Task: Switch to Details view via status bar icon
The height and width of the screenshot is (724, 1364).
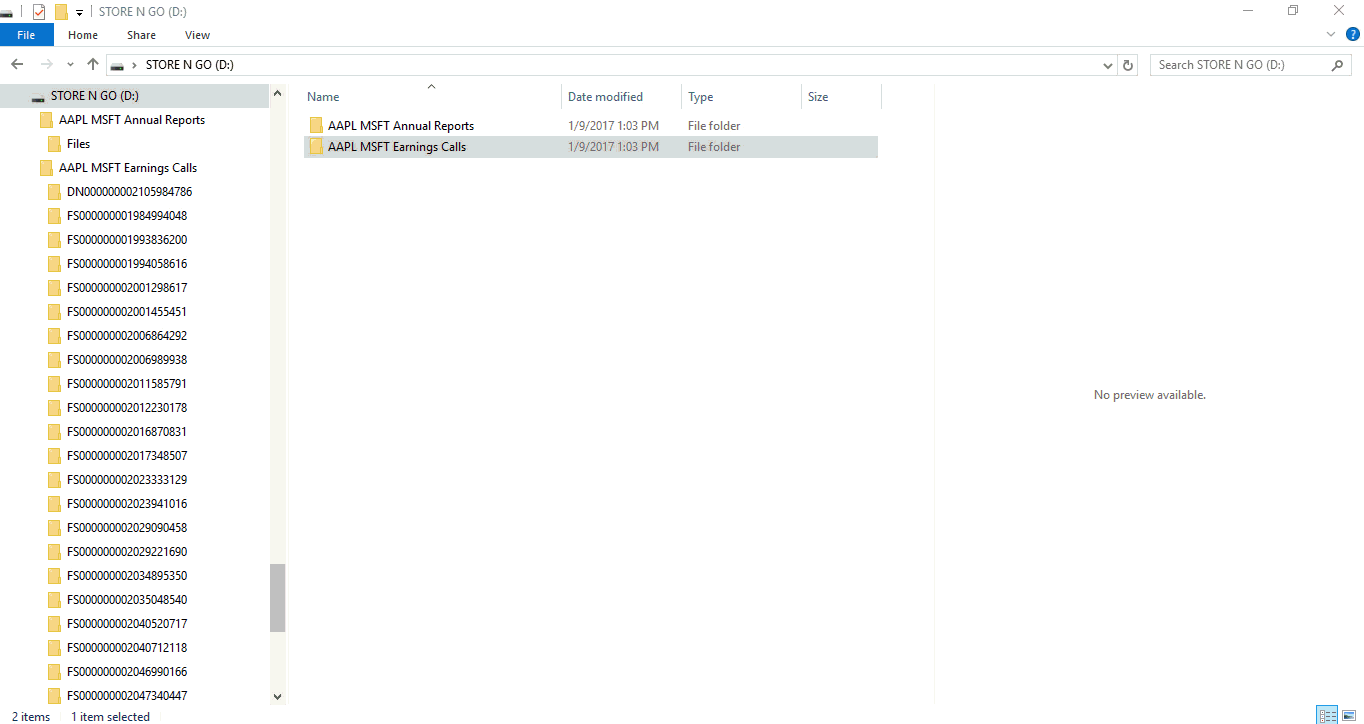Action: tap(1328, 715)
